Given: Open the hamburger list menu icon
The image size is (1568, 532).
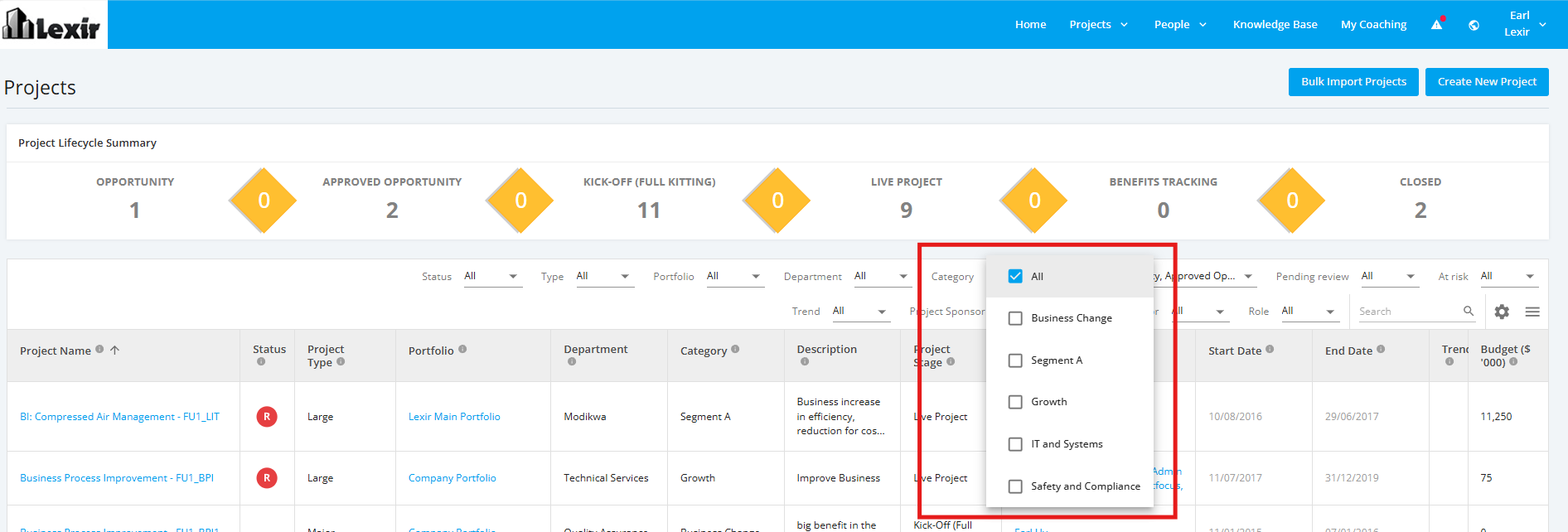Looking at the screenshot, I should 1532,312.
